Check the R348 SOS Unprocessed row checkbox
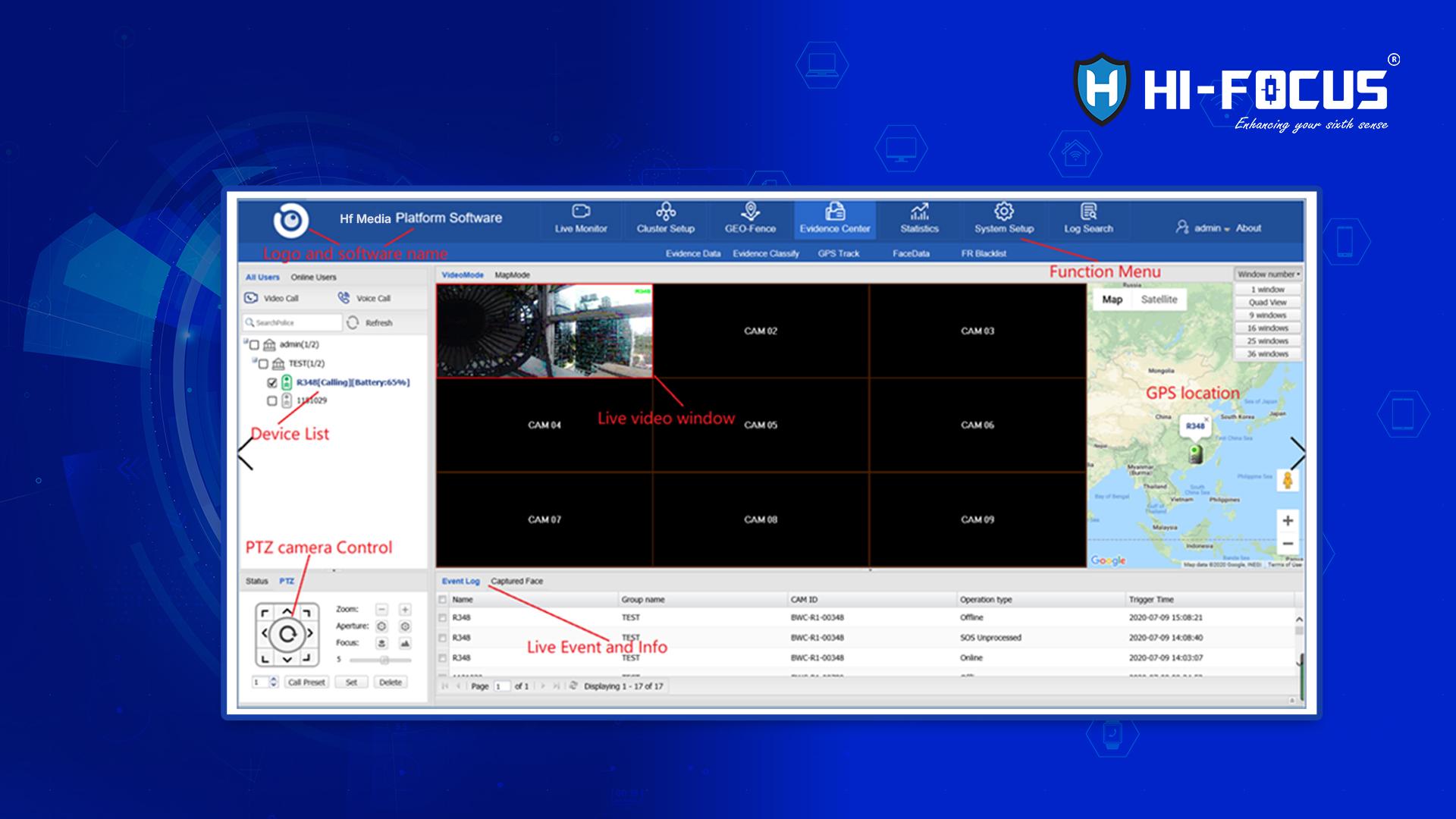This screenshot has width=1456, height=819. point(443,638)
